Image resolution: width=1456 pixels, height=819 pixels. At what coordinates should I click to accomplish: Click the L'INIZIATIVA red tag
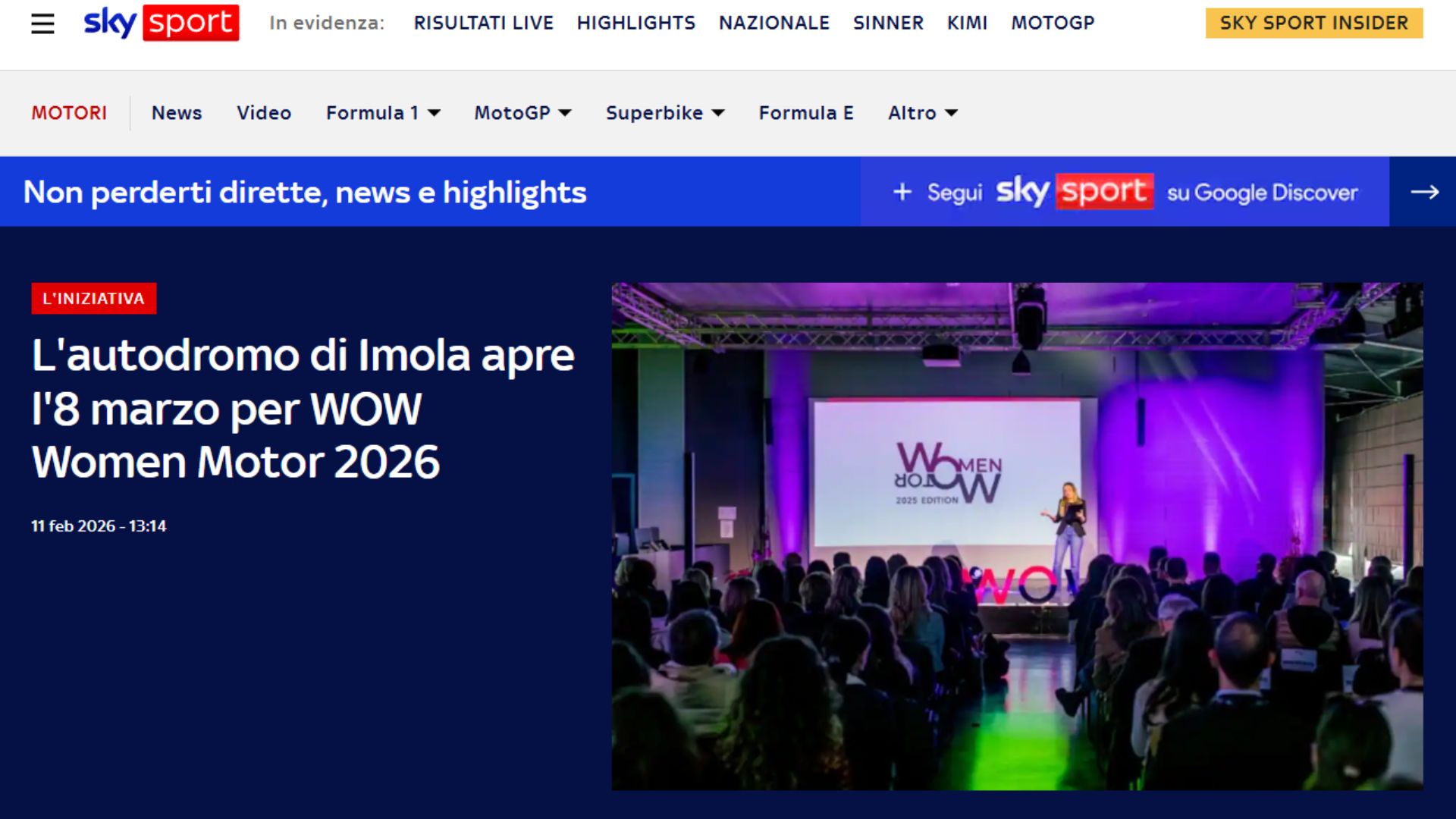click(x=93, y=298)
